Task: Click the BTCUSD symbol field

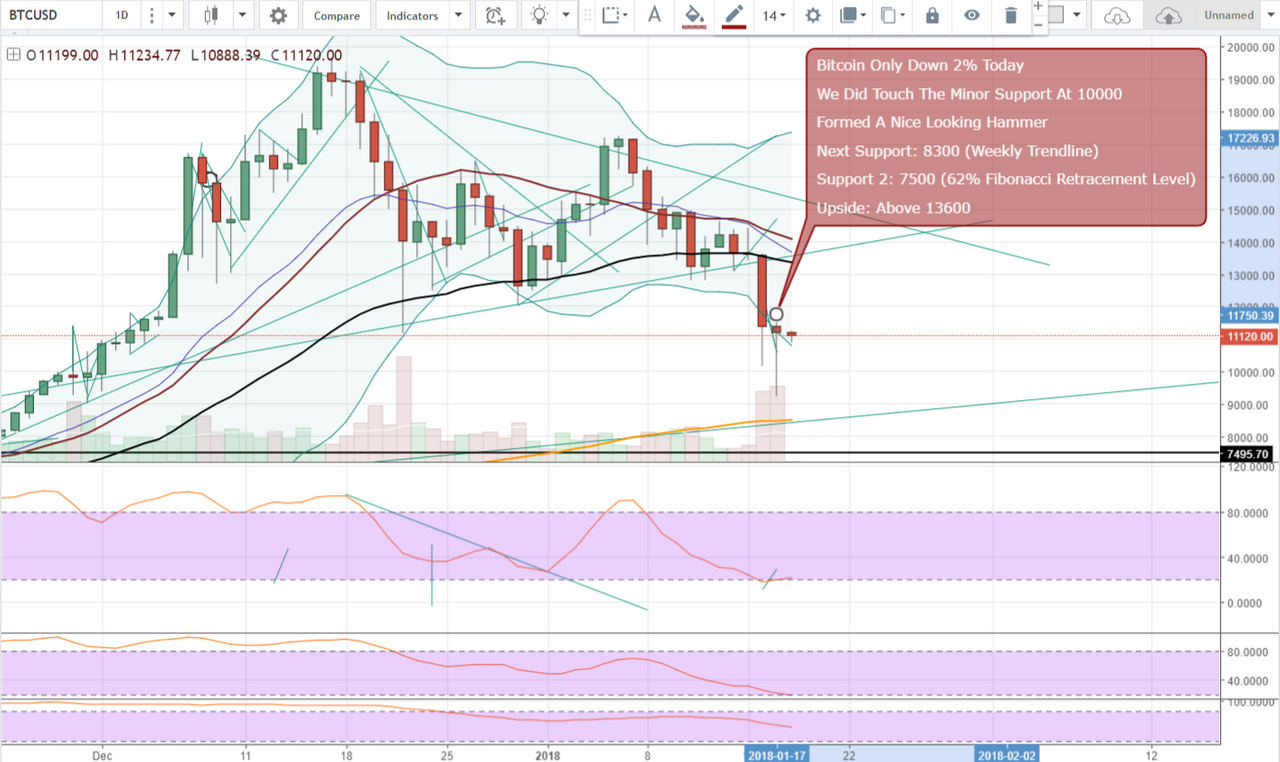Action: pos(52,15)
